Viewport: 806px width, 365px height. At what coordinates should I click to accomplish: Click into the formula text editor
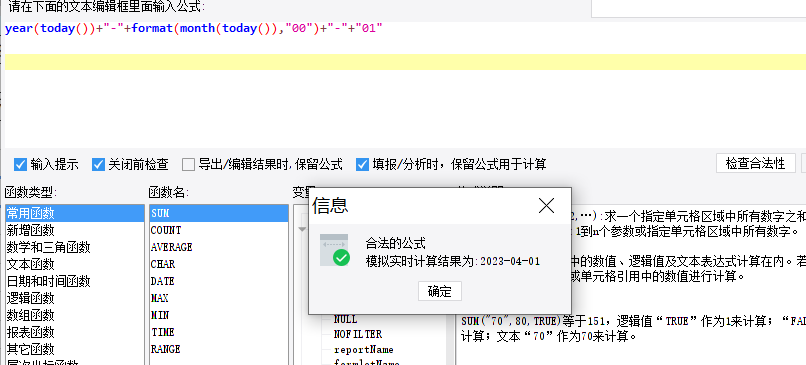click(x=405, y=85)
